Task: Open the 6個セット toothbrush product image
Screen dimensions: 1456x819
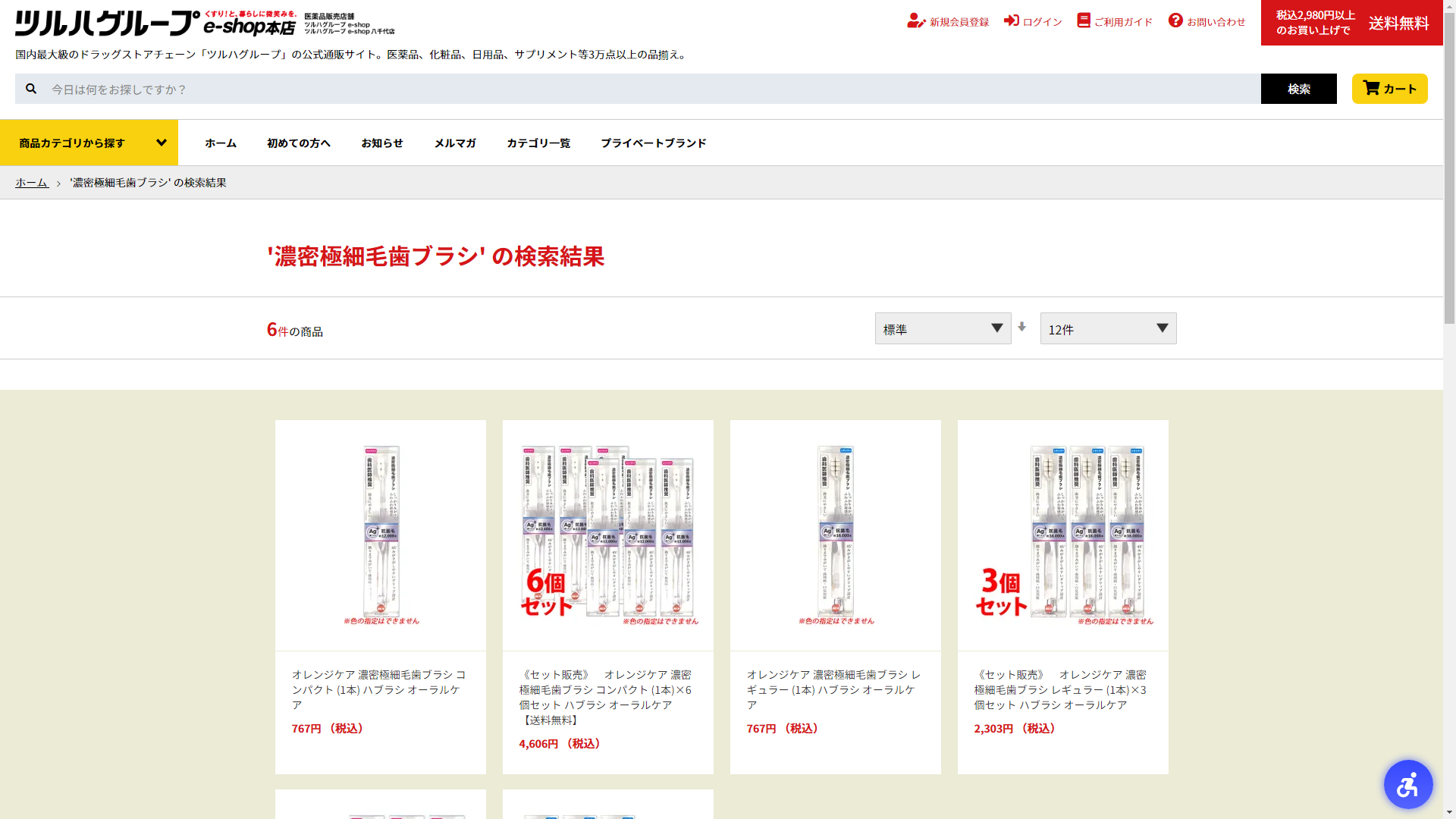Action: coord(607,535)
